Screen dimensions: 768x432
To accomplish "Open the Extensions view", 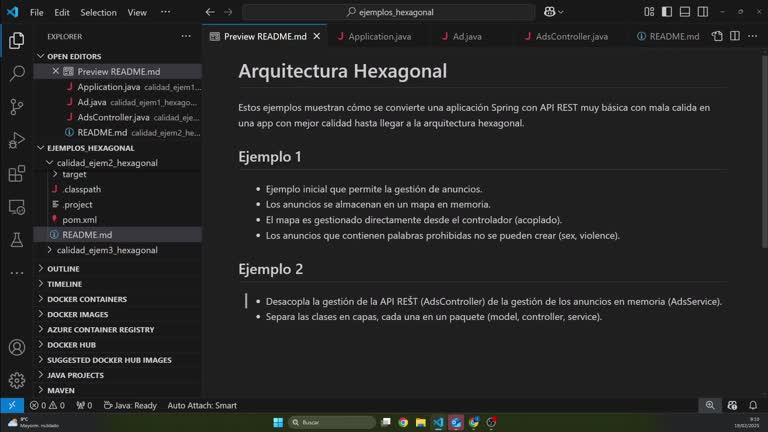I will [17, 173].
